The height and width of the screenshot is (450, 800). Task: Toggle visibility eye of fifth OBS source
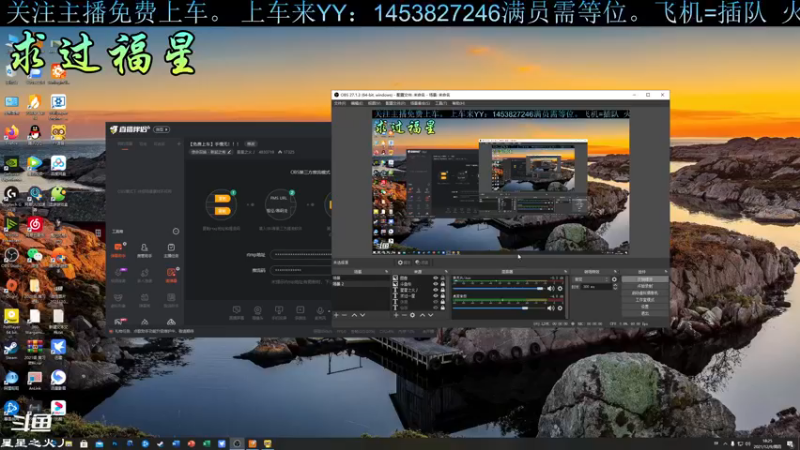point(436,302)
